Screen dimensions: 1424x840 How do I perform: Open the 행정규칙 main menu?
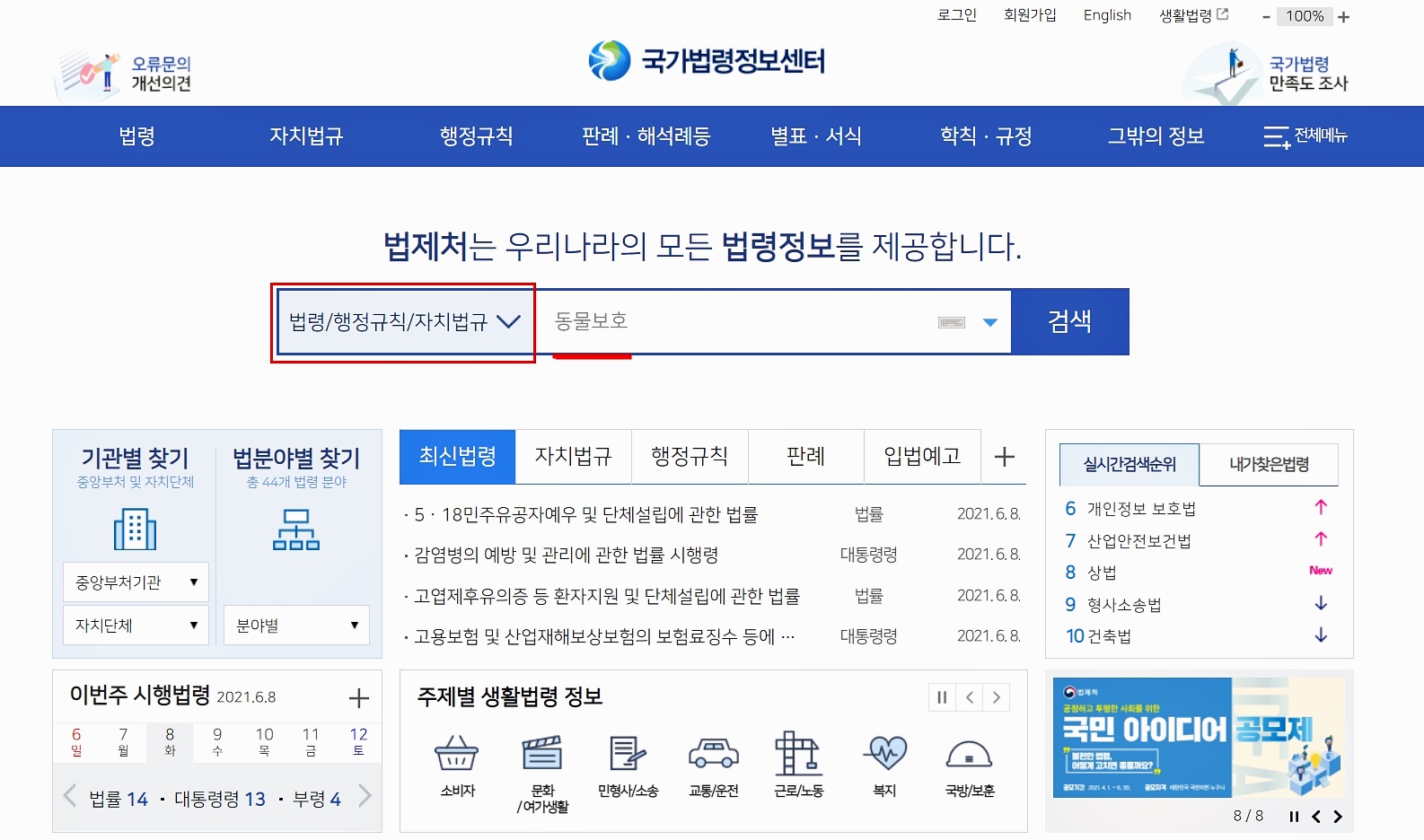(476, 136)
